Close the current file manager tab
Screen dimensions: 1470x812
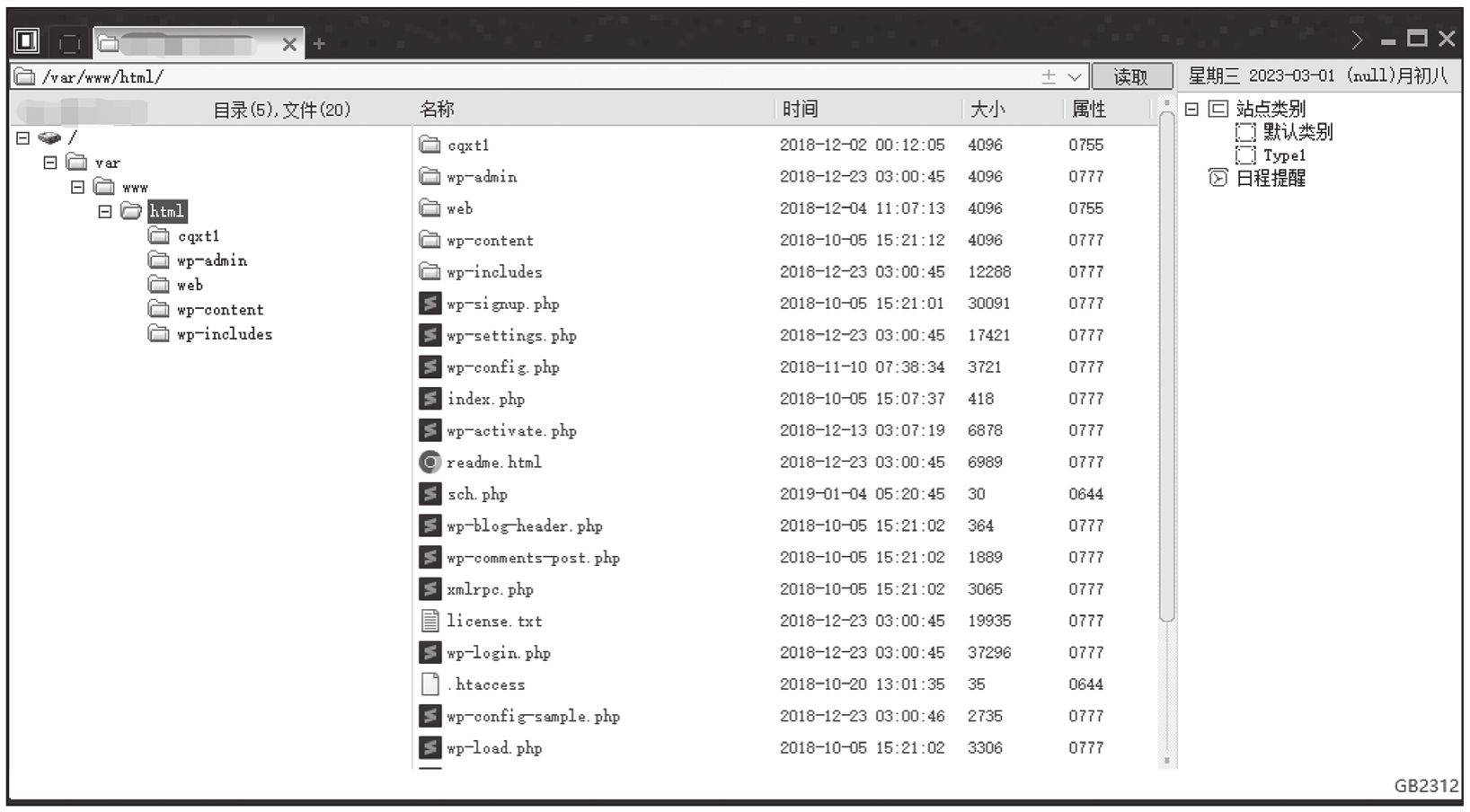coord(289,44)
